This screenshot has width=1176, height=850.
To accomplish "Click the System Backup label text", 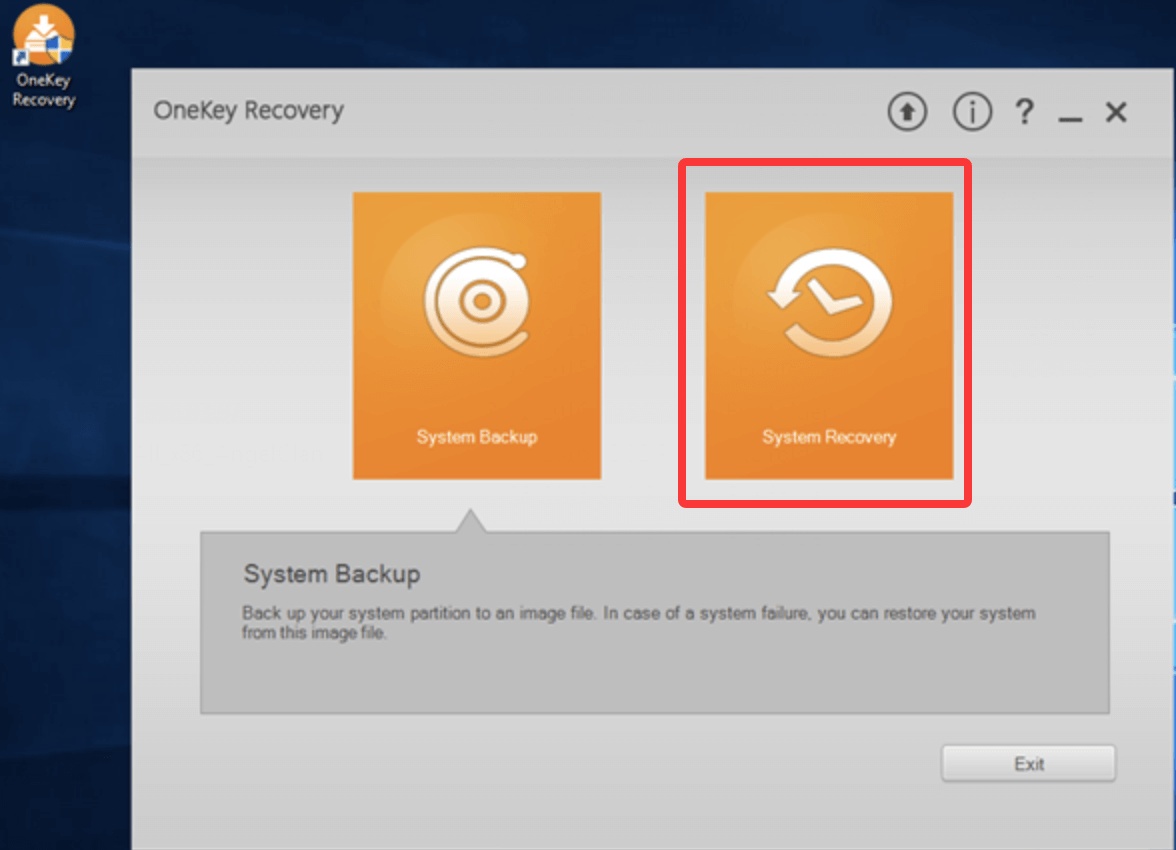I will point(477,437).
